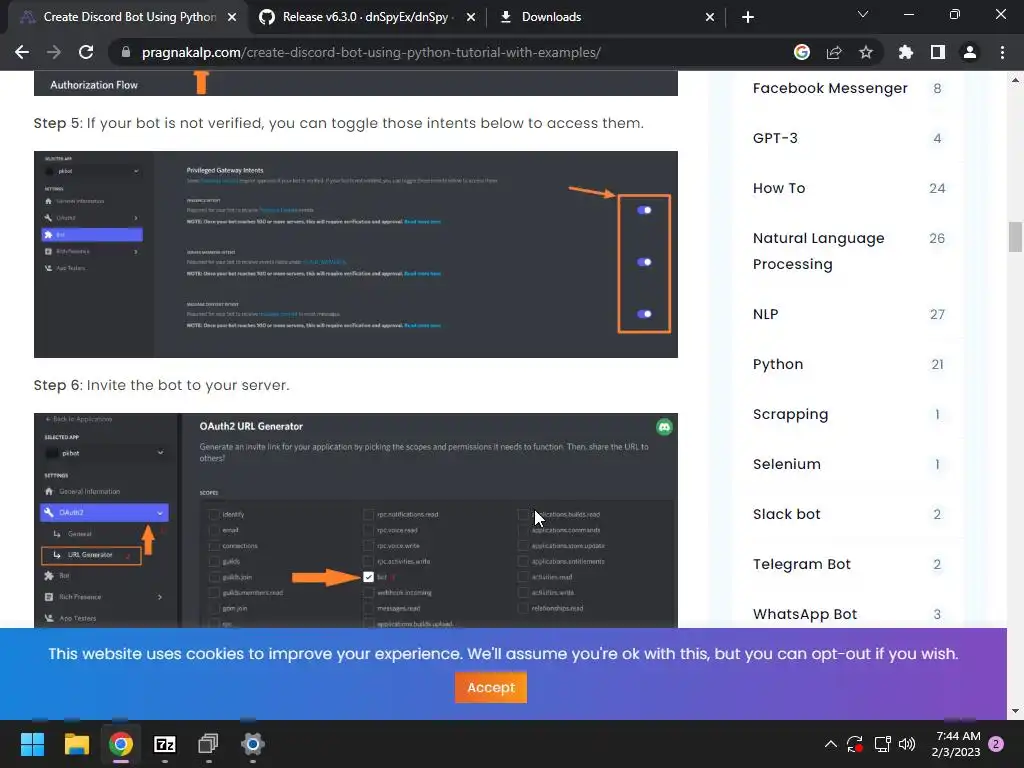1024x768 pixels.
Task: Click the page vertical scrollbar thumb
Action: point(1015,236)
